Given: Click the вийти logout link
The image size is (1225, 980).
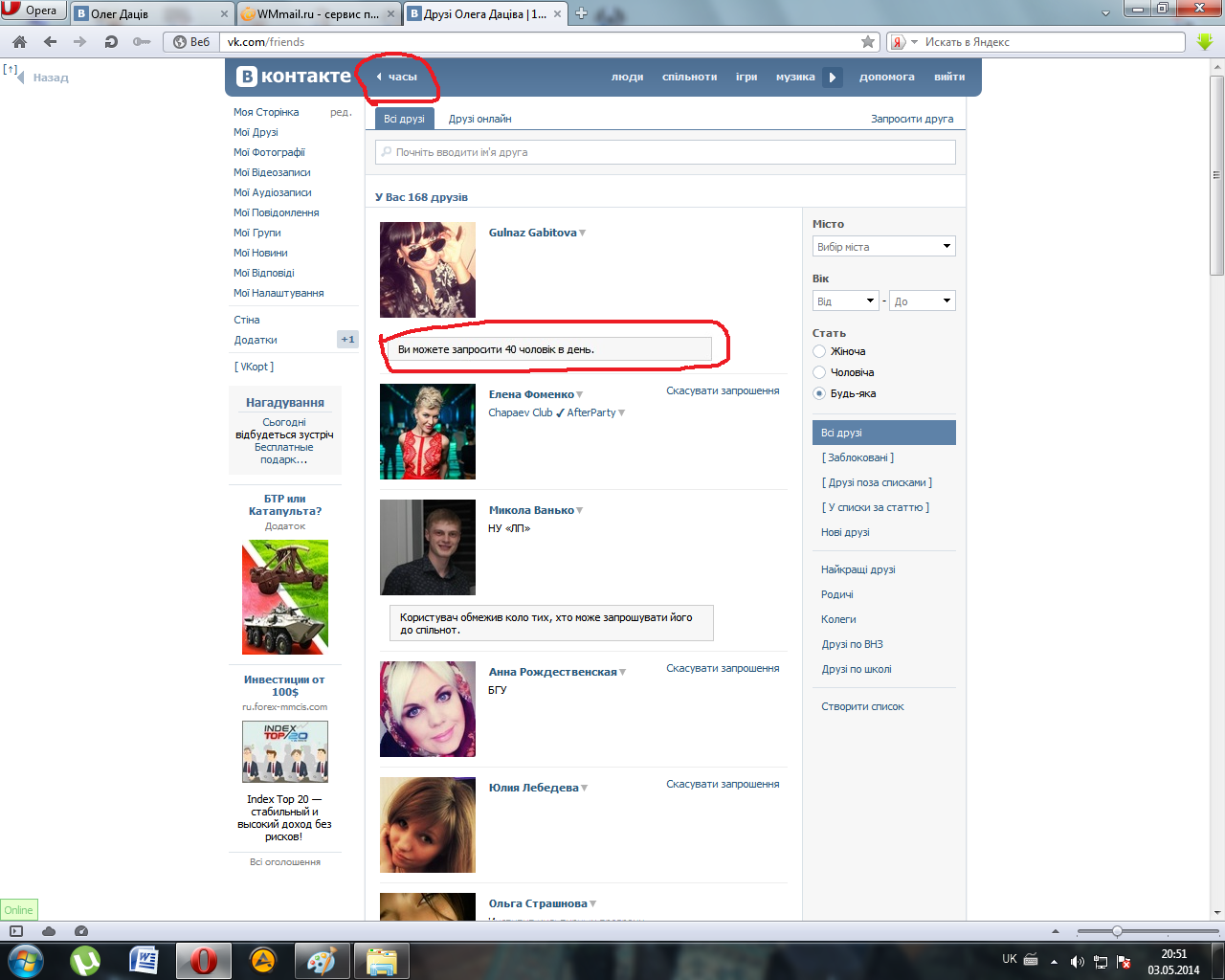Looking at the screenshot, I should click(949, 77).
